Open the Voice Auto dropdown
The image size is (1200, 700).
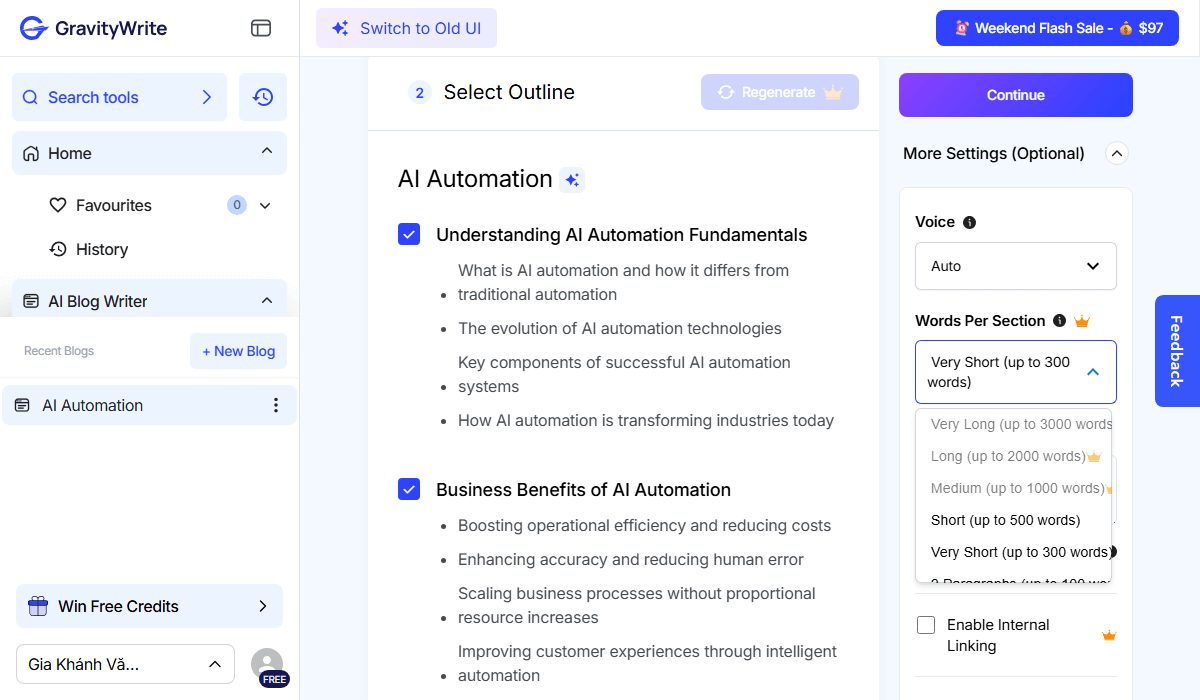[x=1015, y=266]
